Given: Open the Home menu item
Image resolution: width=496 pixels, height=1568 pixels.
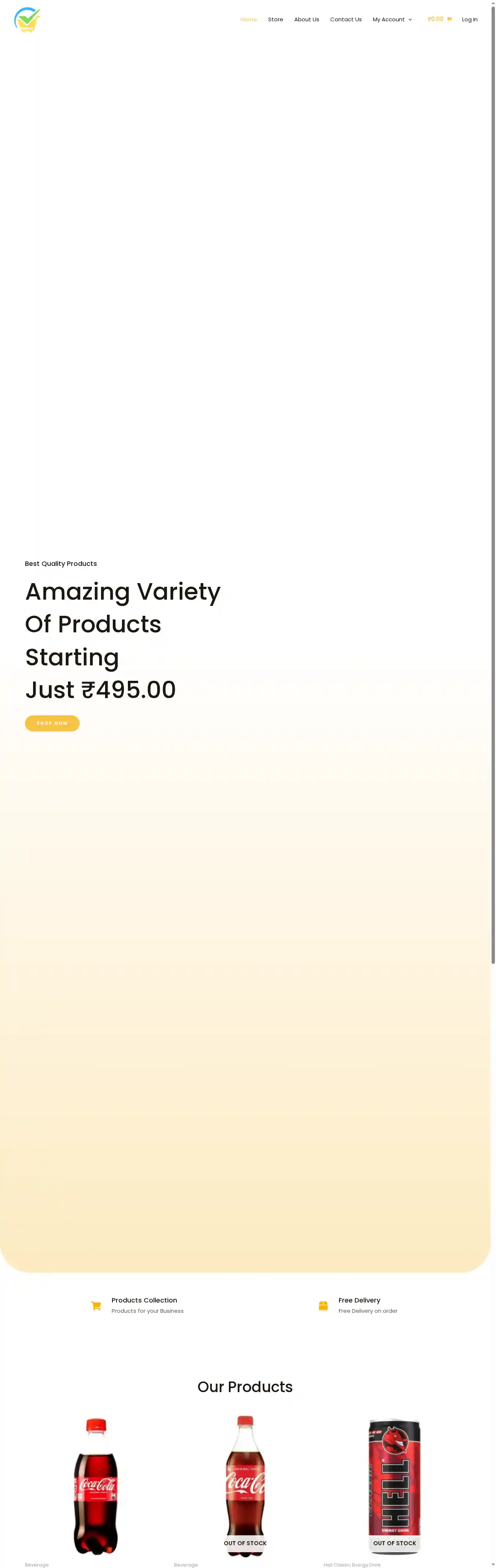Looking at the screenshot, I should [249, 19].
